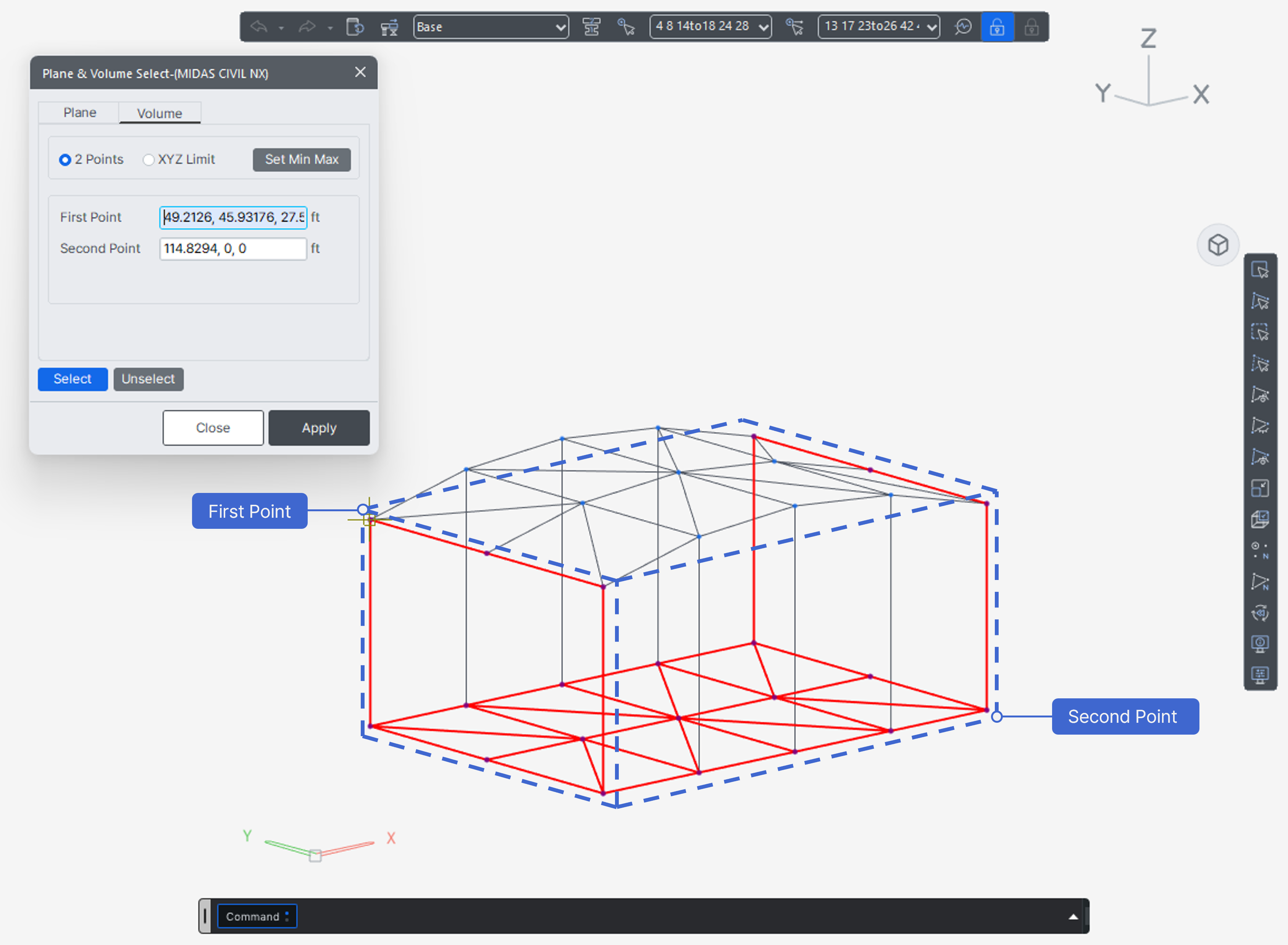The height and width of the screenshot is (945, 1288).
Task: Open the node list dropdown '4 8 14to18 24 28'
Action: (x=710, y=27)
